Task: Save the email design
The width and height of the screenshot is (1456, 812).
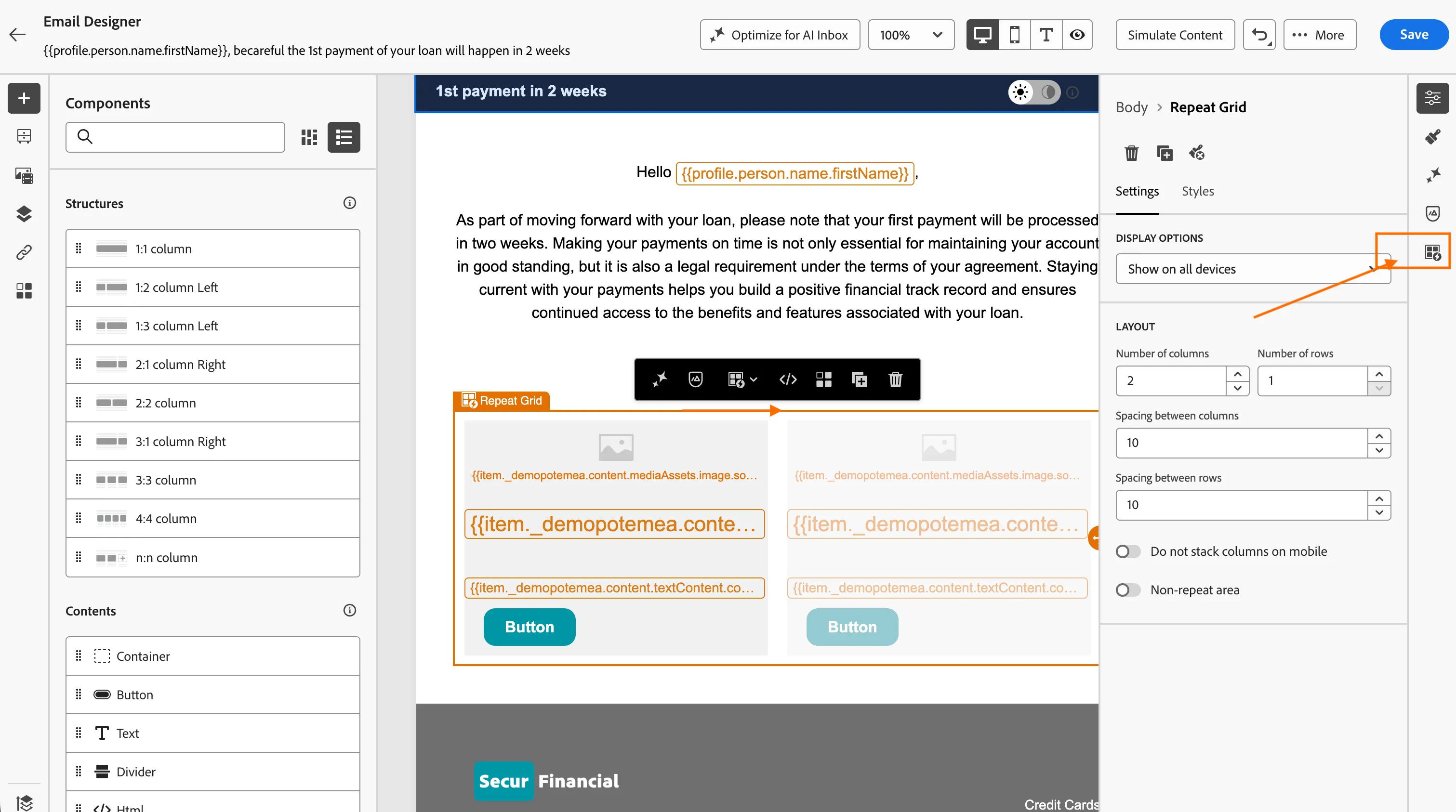Action: (x=1414, y=35)
